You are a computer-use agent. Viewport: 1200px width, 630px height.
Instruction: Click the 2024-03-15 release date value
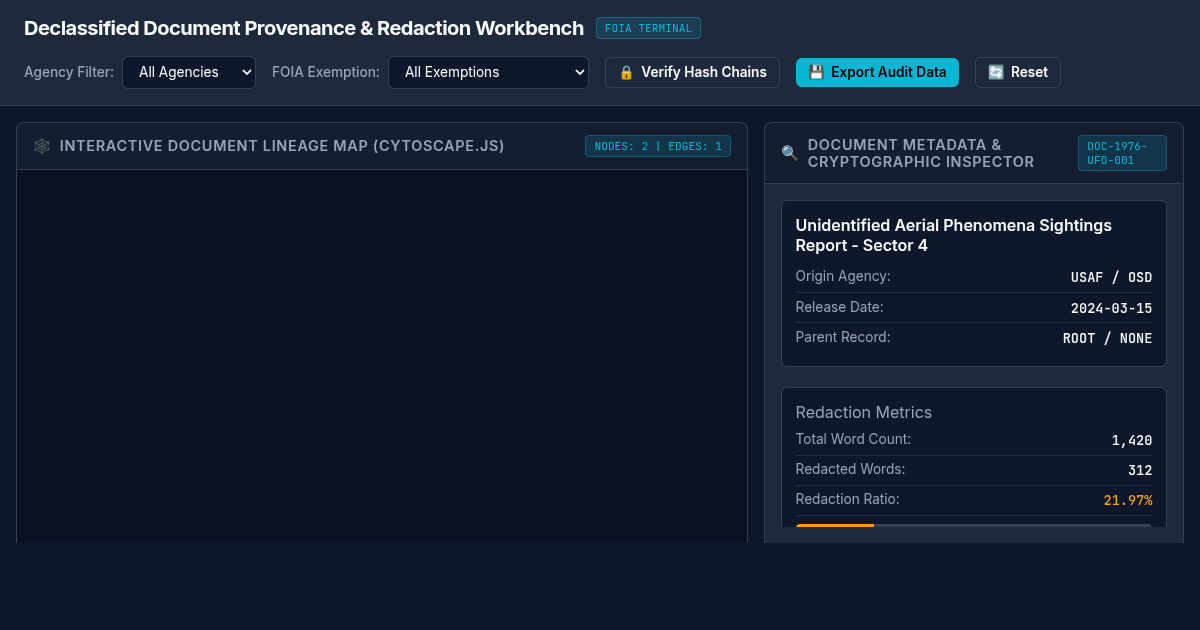pyautogui.click(x=1111, y=308)
